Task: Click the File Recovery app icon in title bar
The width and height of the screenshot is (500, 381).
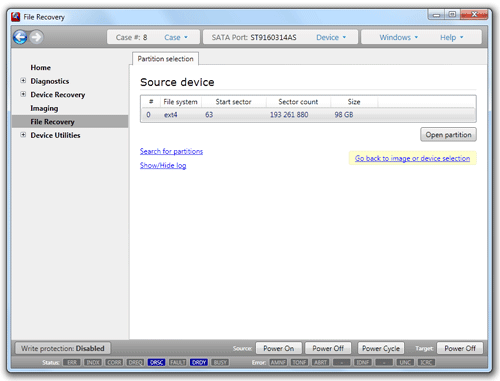Action: coord(16,17)
